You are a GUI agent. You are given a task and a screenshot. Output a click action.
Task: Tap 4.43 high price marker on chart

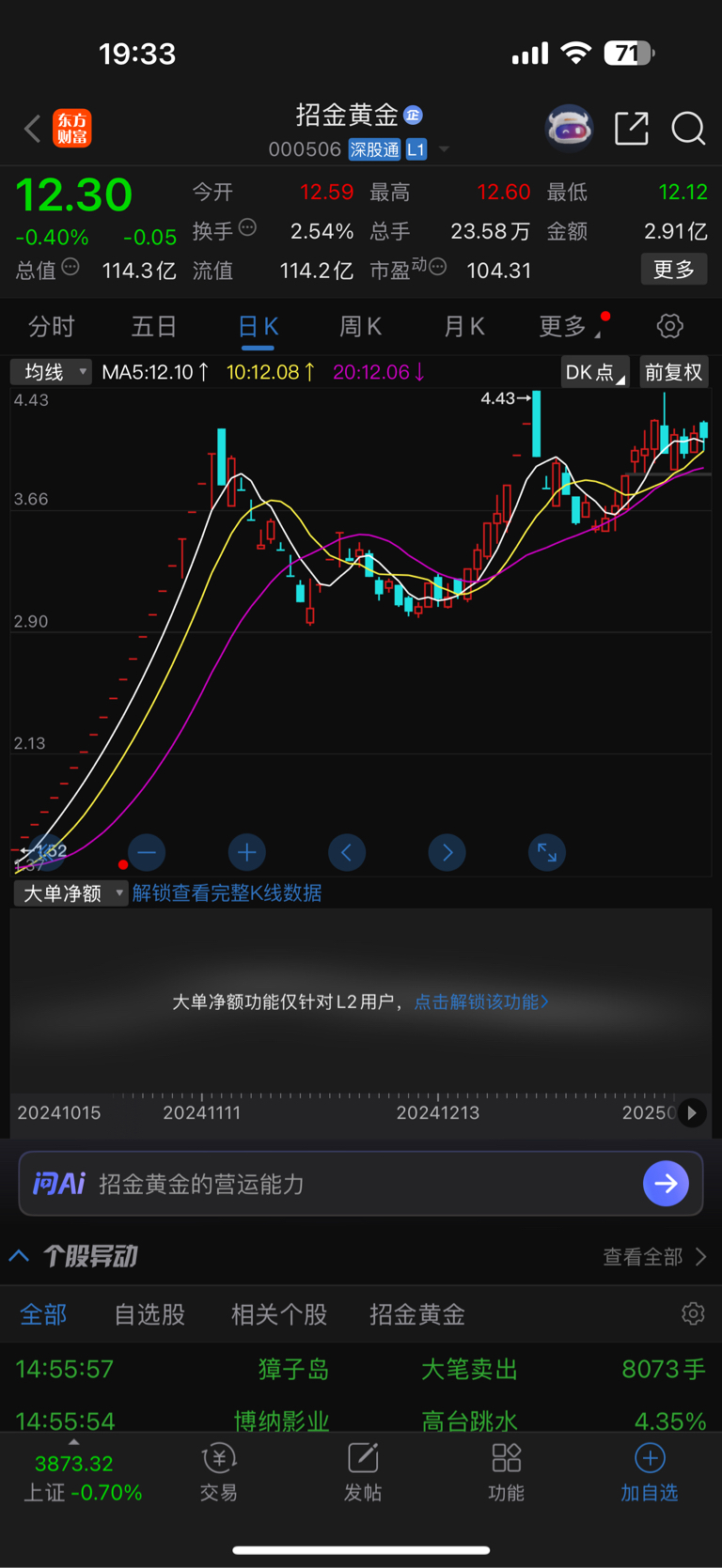click(505, 398)
